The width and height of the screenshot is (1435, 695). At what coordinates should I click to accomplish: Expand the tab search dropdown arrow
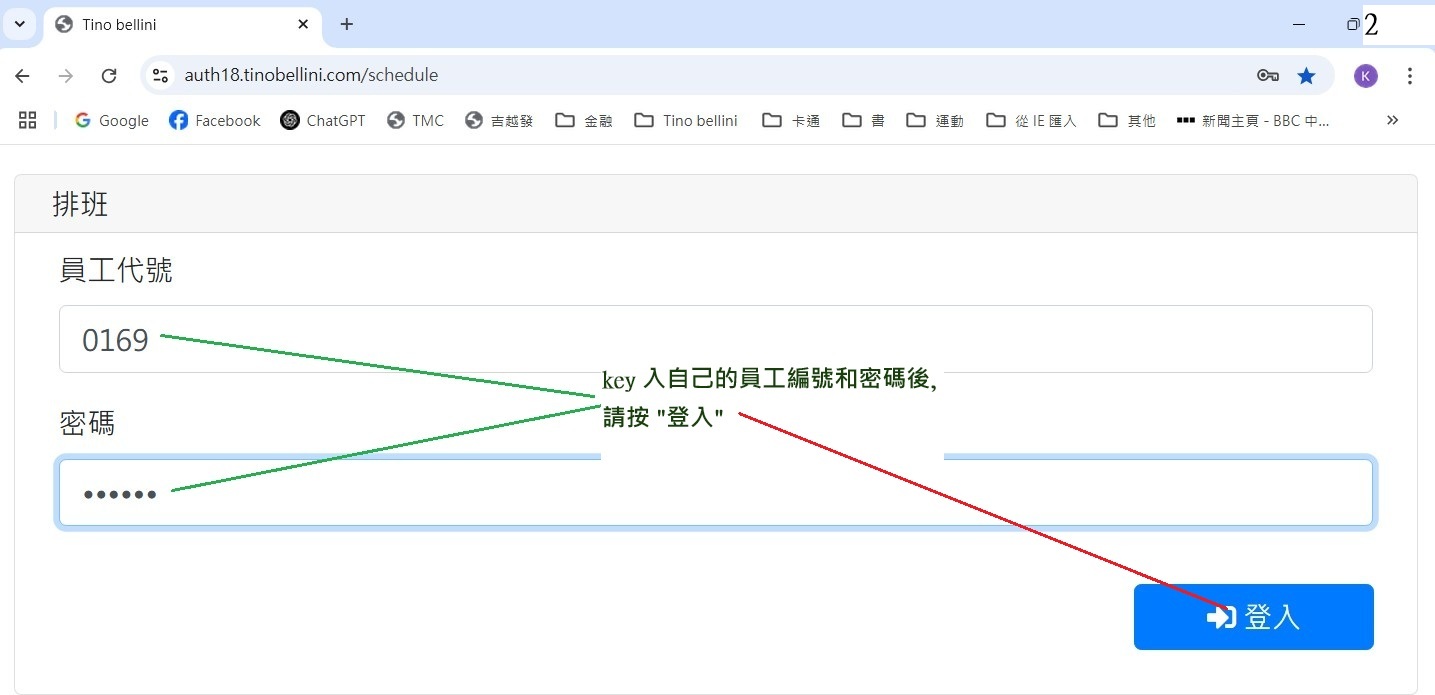coord(19,24)
